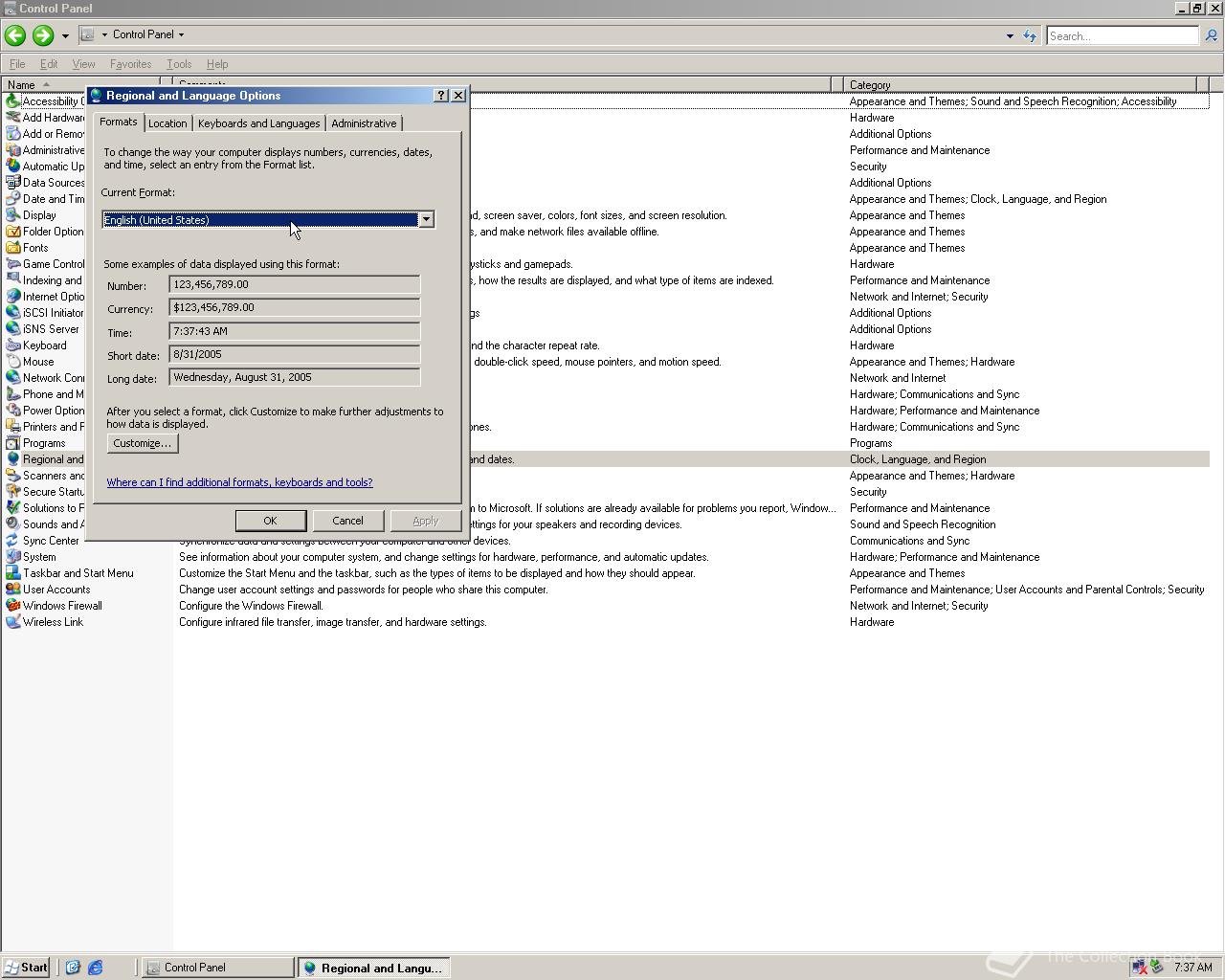The width and height of the screenshot is (1225, 980).
Task: Open the Programs icon
Action: click(13, 443)
